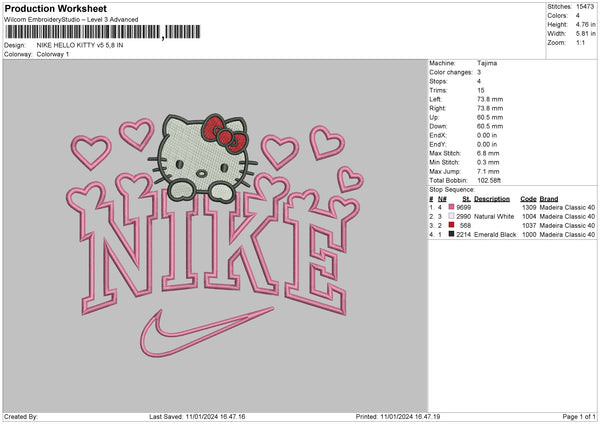
Task: Select the Natural White 2990 color swatch
Action: [x=452, y=216]
